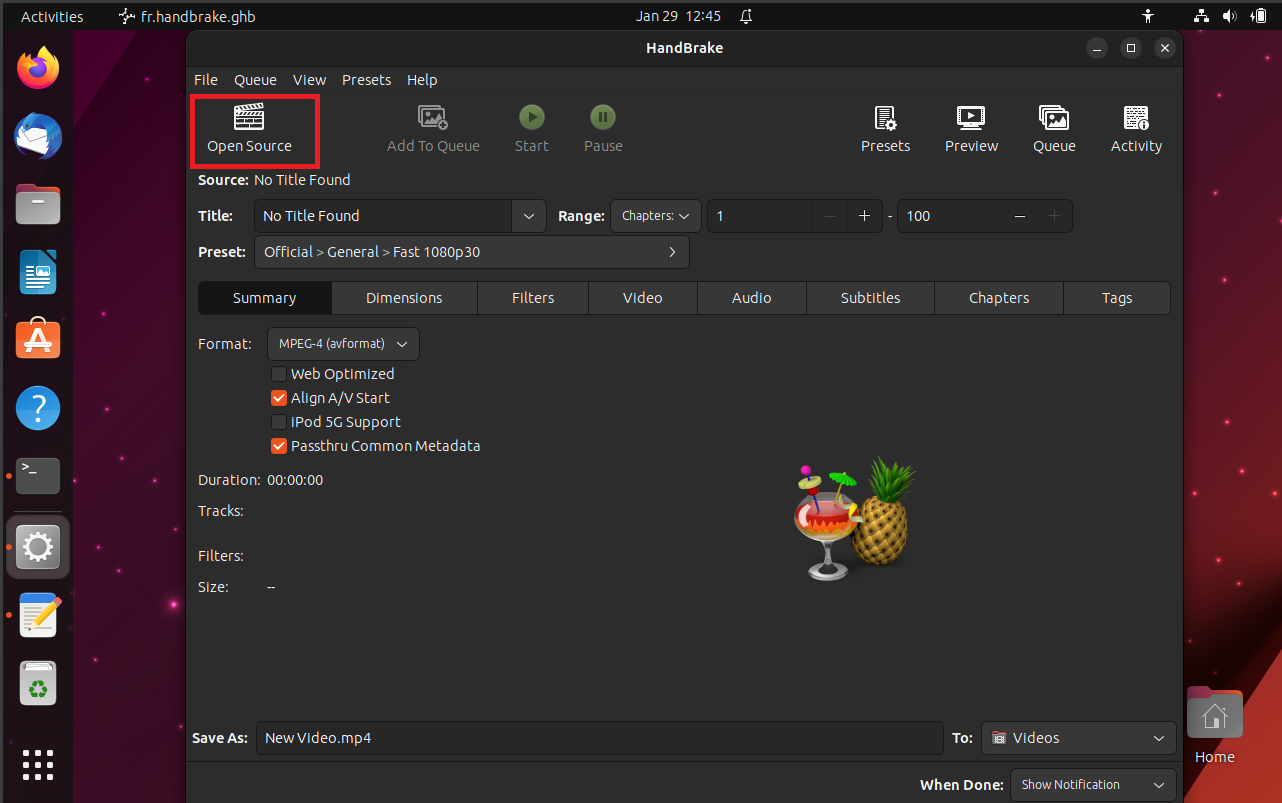This screenshot has height=803, width=1282.
Task: Uncheck Passthru Common Metadata
Action: pos(278,445)
